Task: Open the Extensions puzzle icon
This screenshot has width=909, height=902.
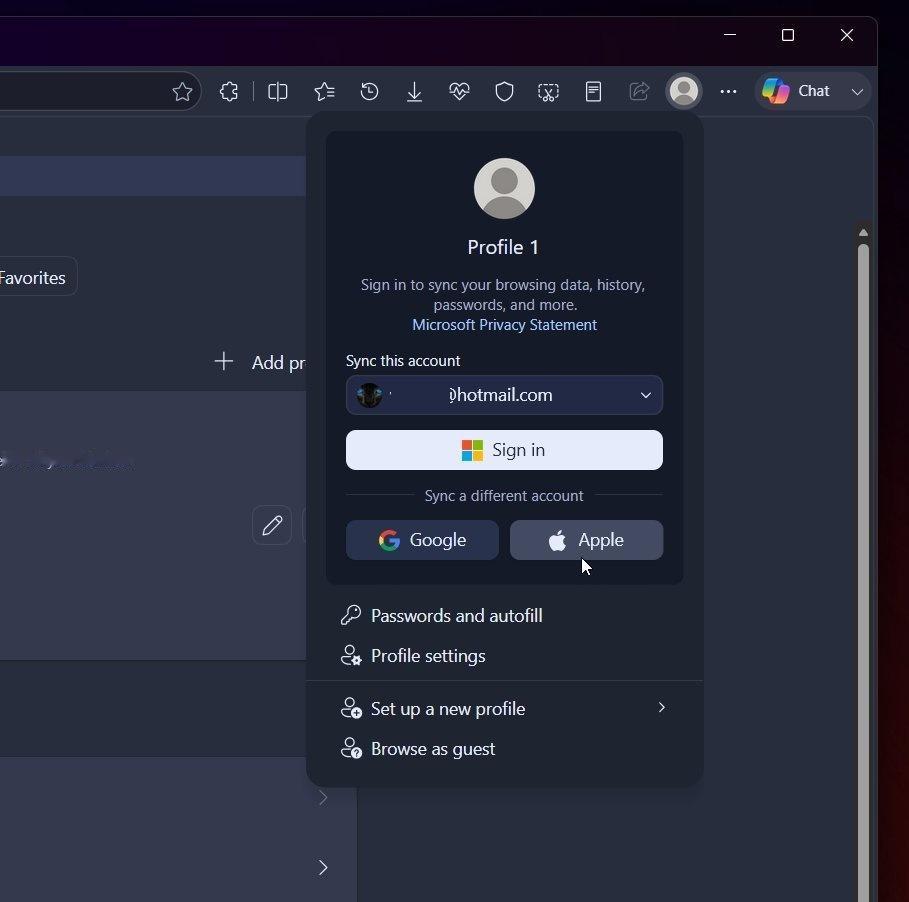Action: 228,92
